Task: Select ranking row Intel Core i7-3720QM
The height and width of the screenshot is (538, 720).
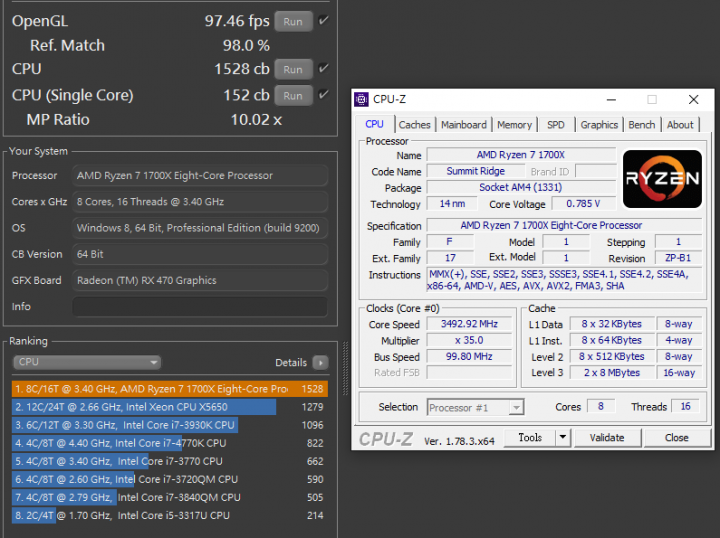Action: pos(170,479)
